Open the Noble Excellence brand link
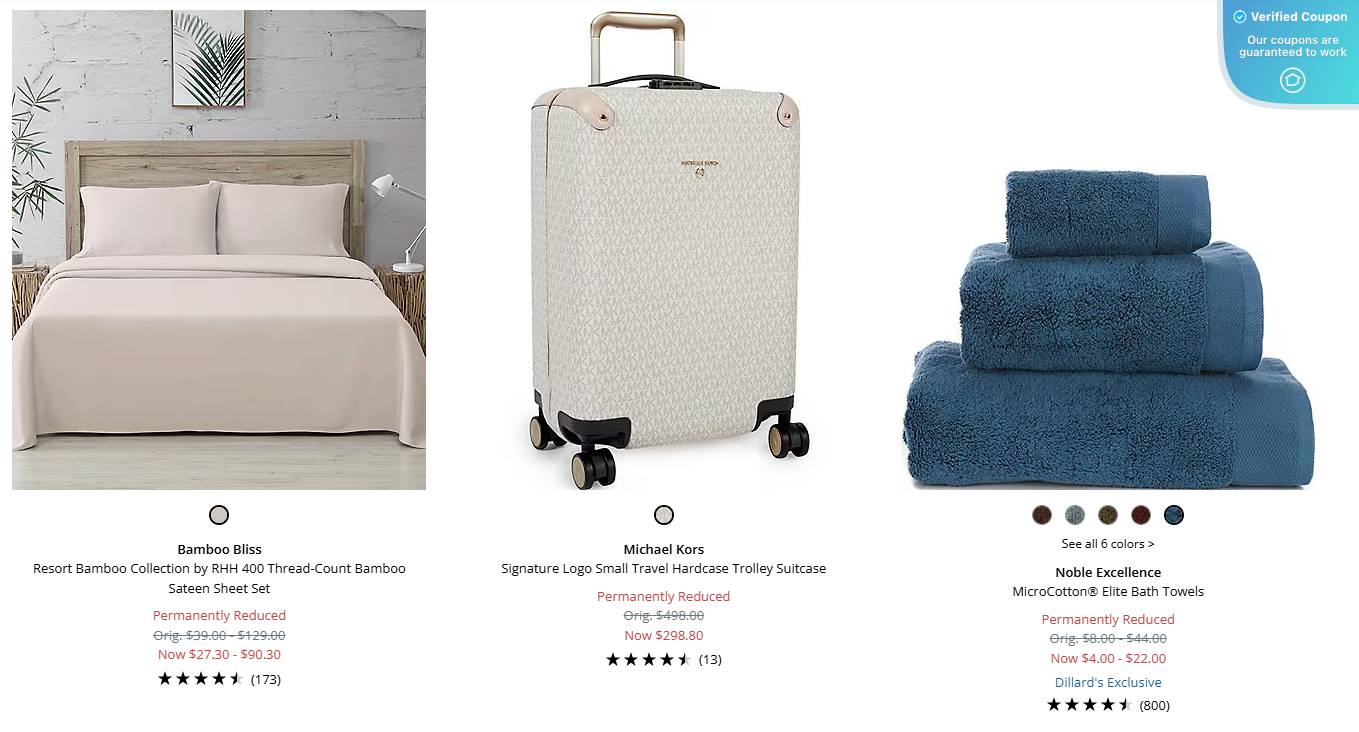The height and width of the screenshot is (732, 1359). pos(1108,572)
